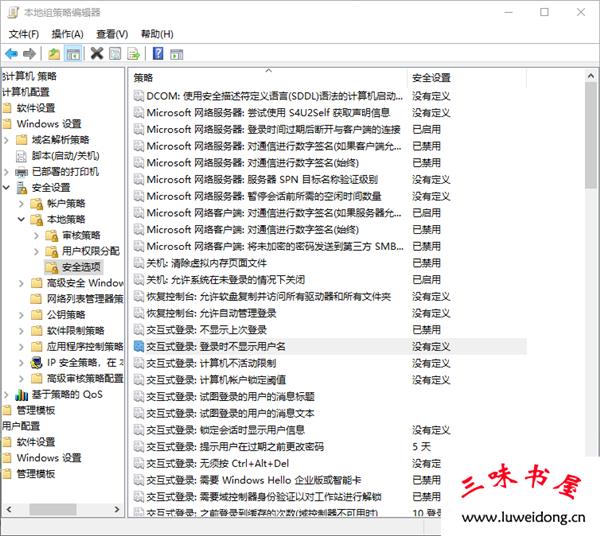Select policy 交互式登录: 计算机不活动限制

(211, 363)
